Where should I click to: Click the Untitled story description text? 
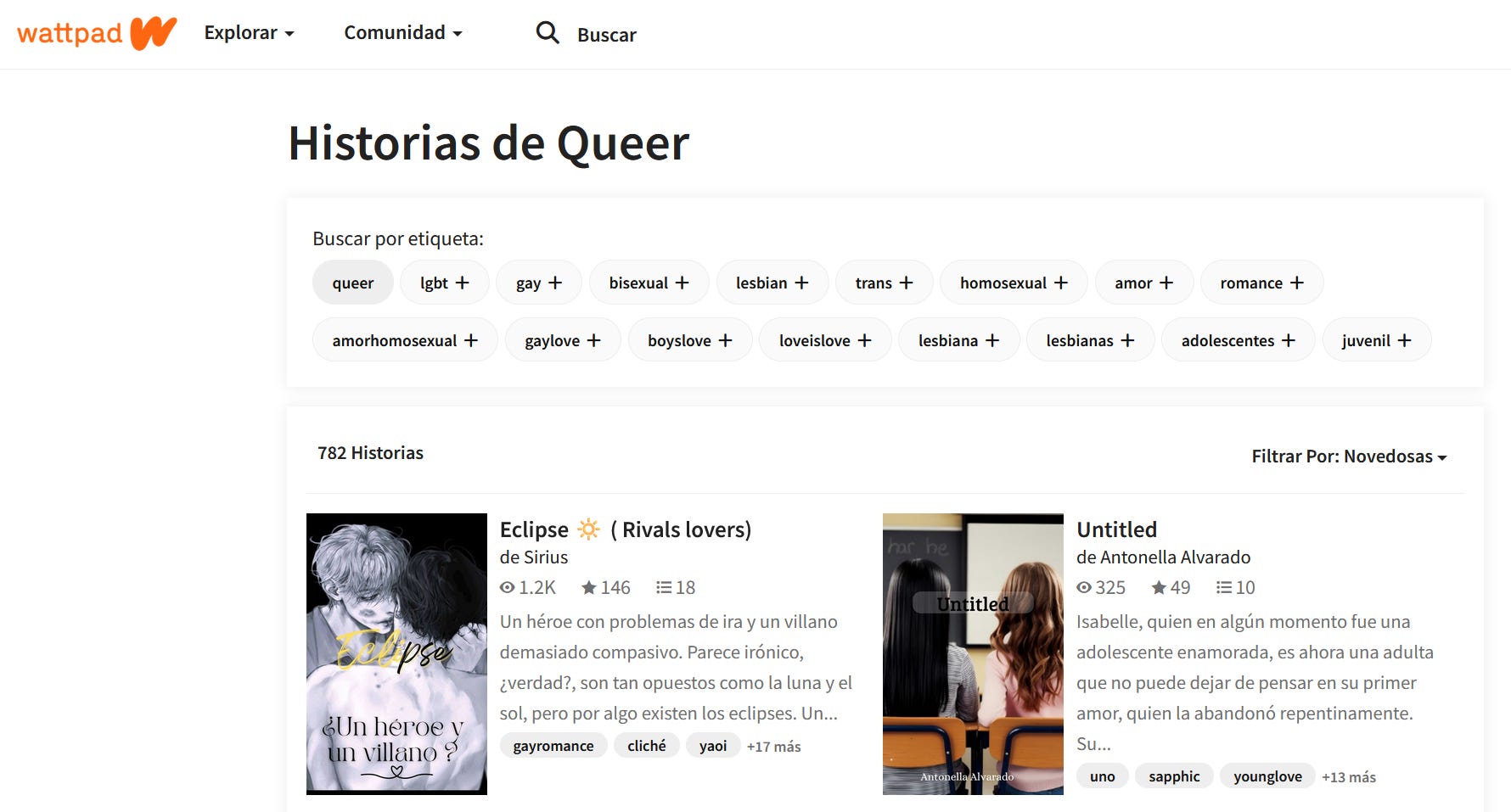tap(1255, 683)
